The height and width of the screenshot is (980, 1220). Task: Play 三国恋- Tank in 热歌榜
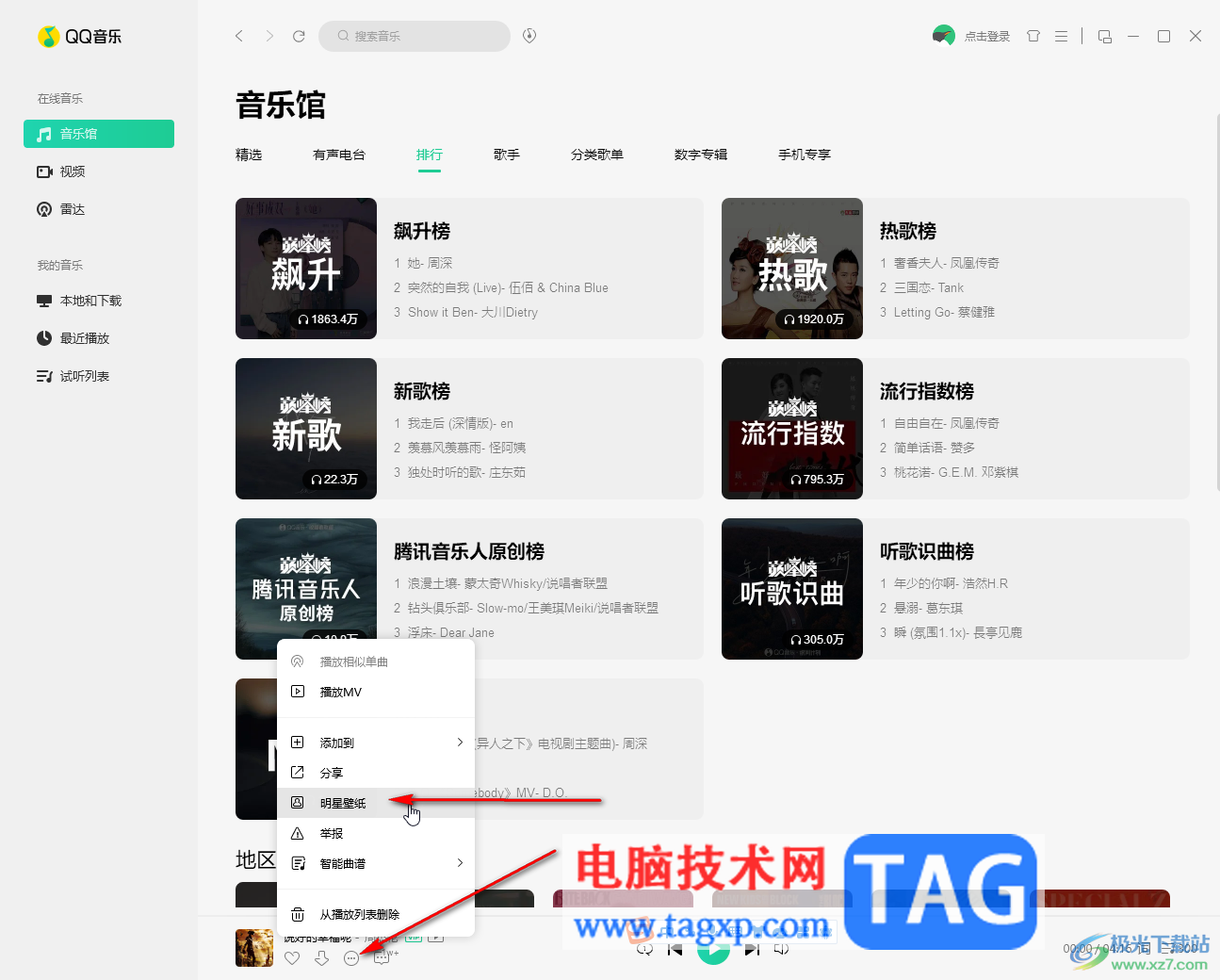[929, 287]
